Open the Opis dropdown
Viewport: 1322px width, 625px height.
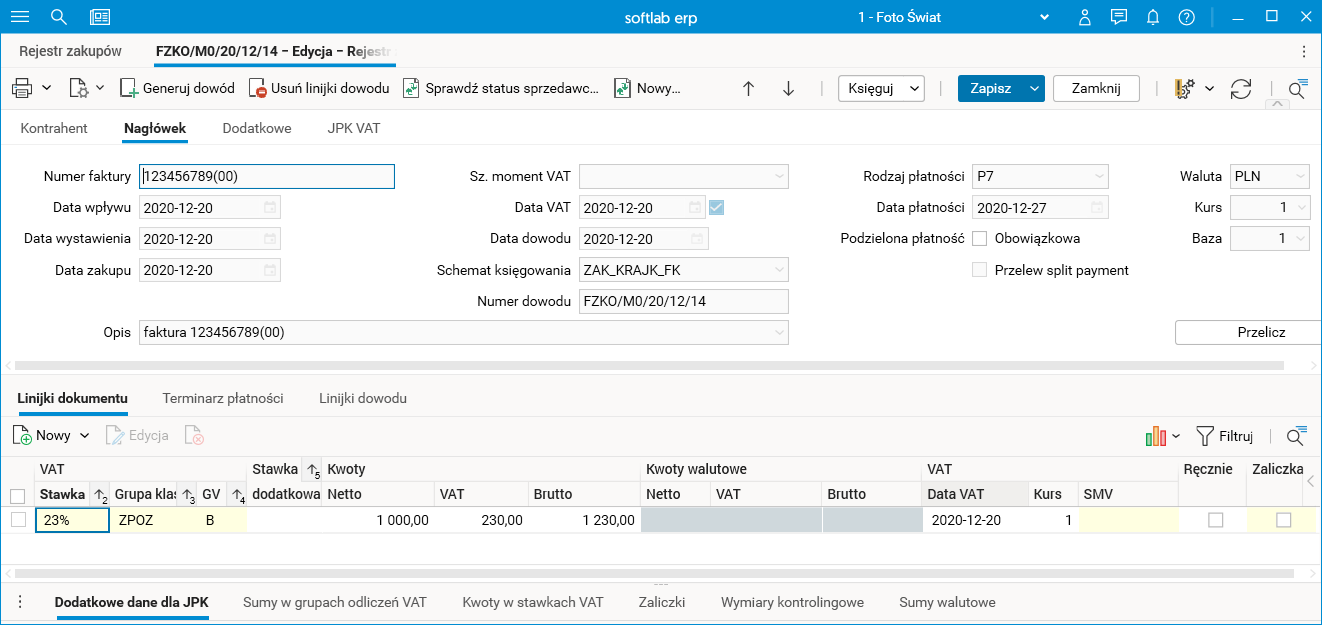click(x=779, y=332)
